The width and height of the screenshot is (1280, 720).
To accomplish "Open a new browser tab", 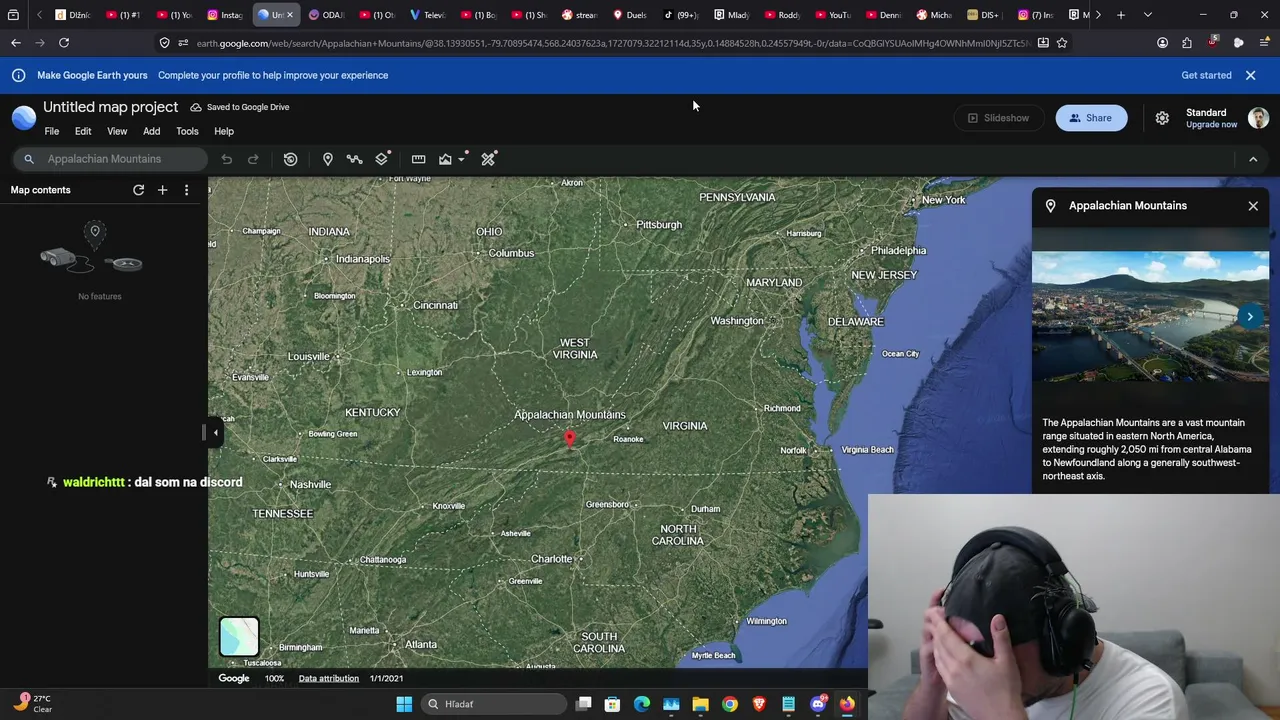I will point(1121,15).
